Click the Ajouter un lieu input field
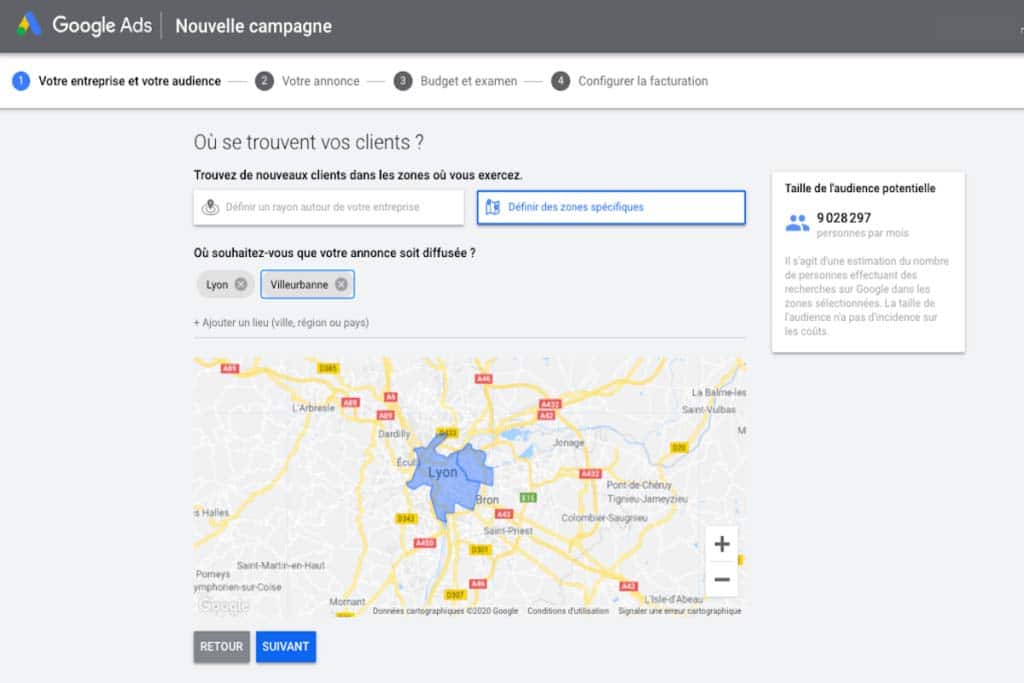The height and width of the screenshot is (683, 1024). pyautogui.click(x=469, y=323)
